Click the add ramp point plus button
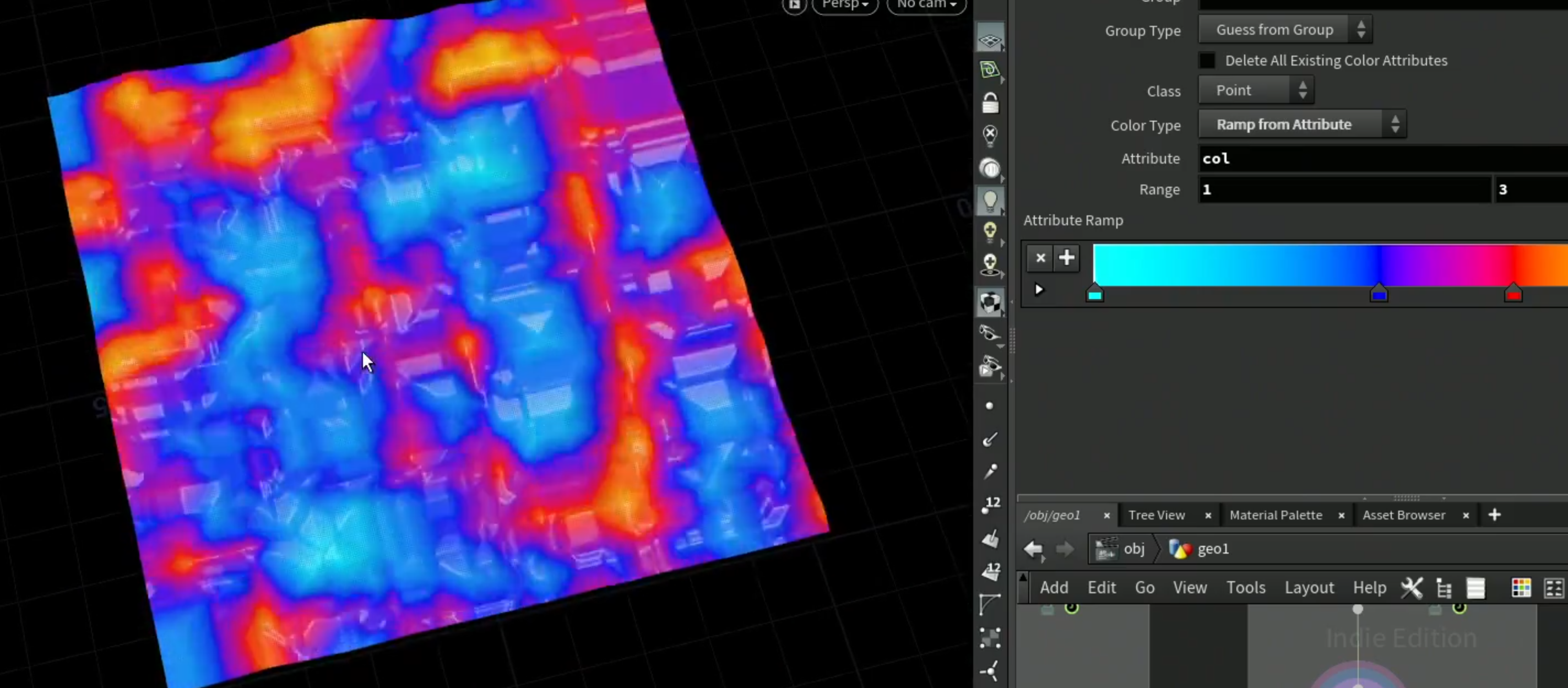The height and width of the screenshot is (688, 1568). click(x=1066, y=258)
